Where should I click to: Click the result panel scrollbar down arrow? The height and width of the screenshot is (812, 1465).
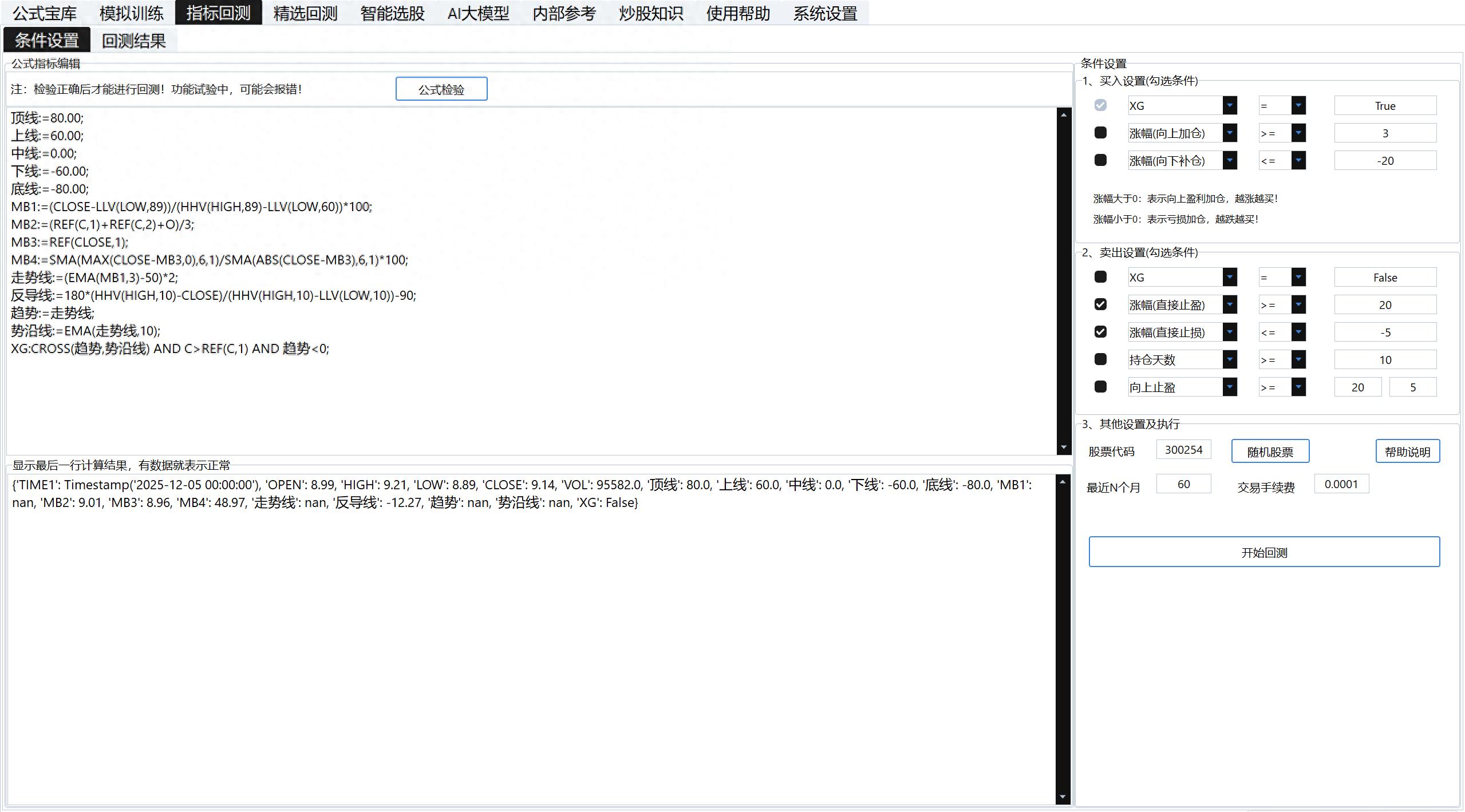pos(1063,797)
